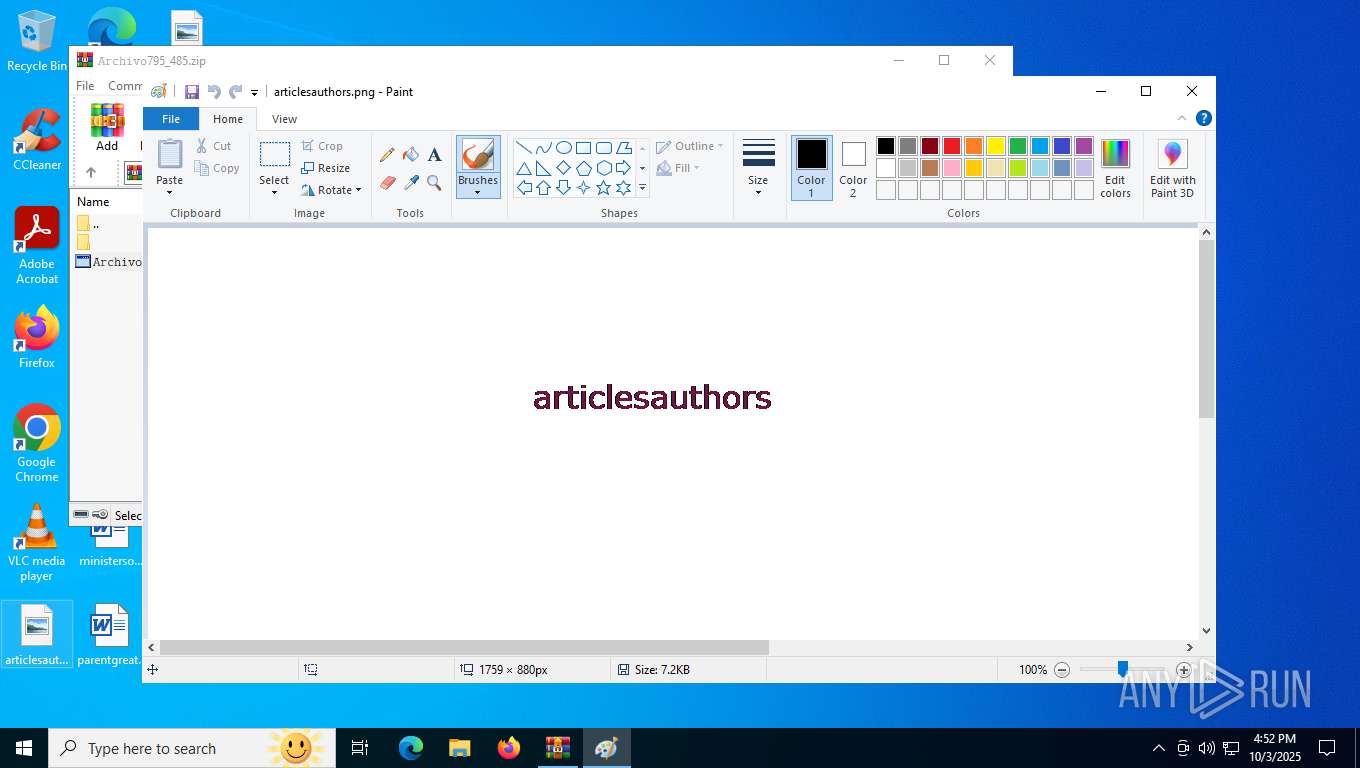Viewport: 1360px width, 768px height.
Task: Open Customize Quick Access Toolbar dropdown
Action: [255, 93]
